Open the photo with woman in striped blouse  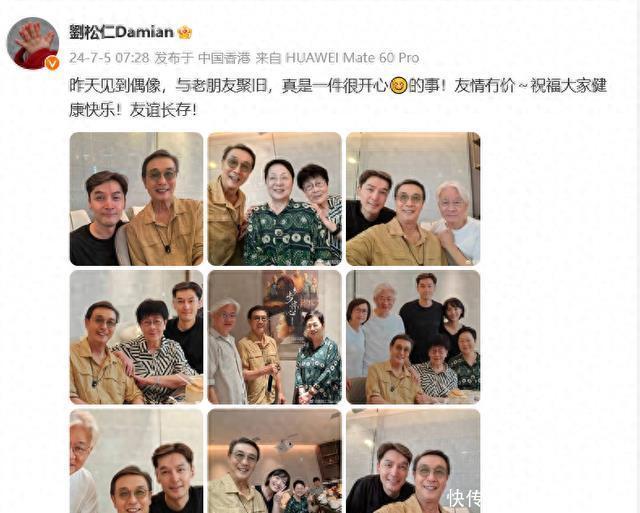136,337
